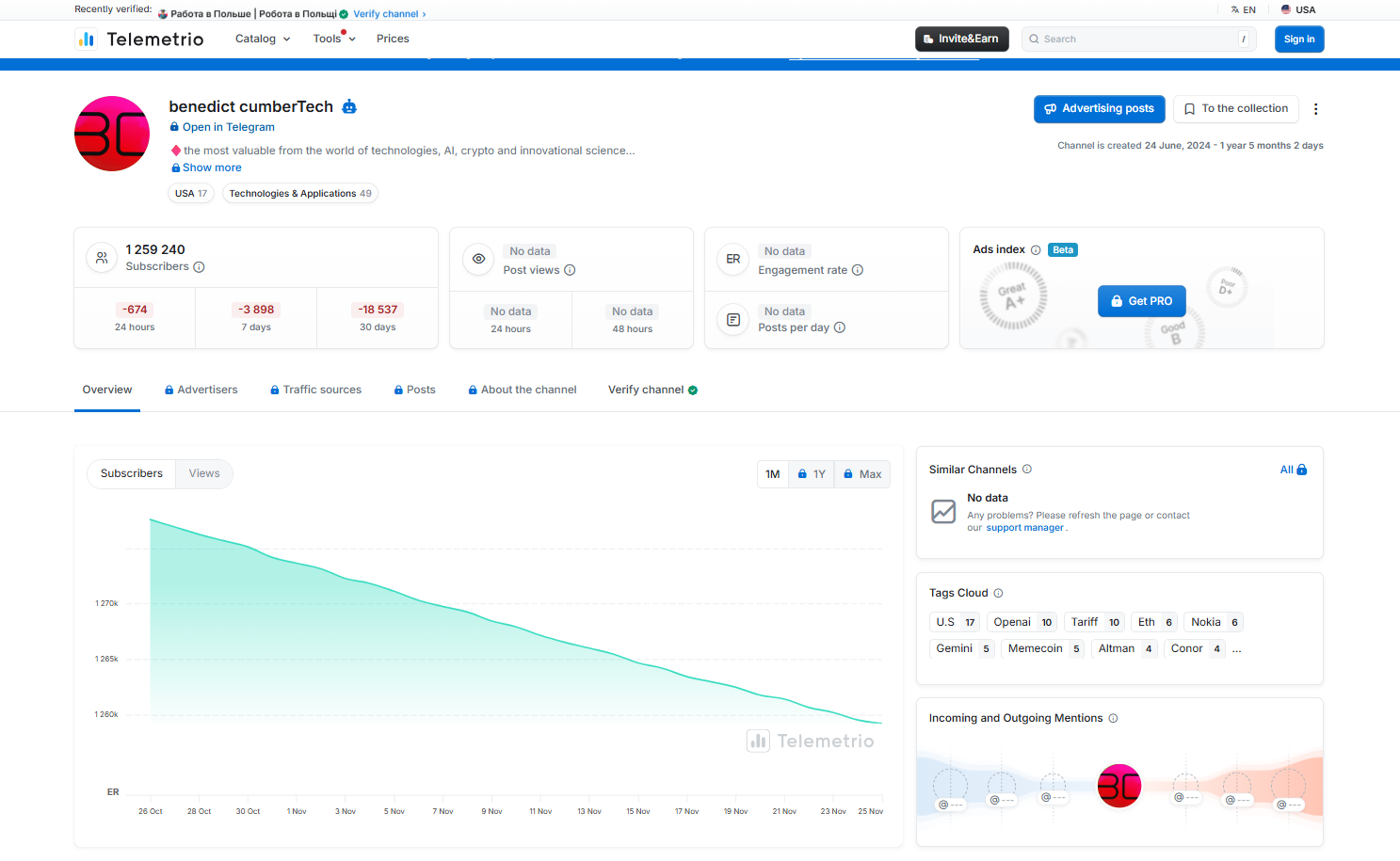The width and height of the screenshot is (1400, 861).
Task: Click the Tags Cloud info icon
Action: tap(997, 593)
